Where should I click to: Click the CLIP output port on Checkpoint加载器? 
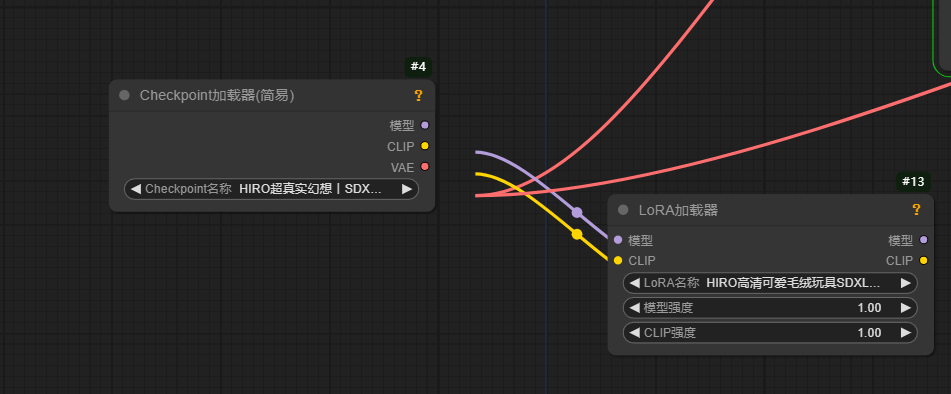click(x=425, y=146)
